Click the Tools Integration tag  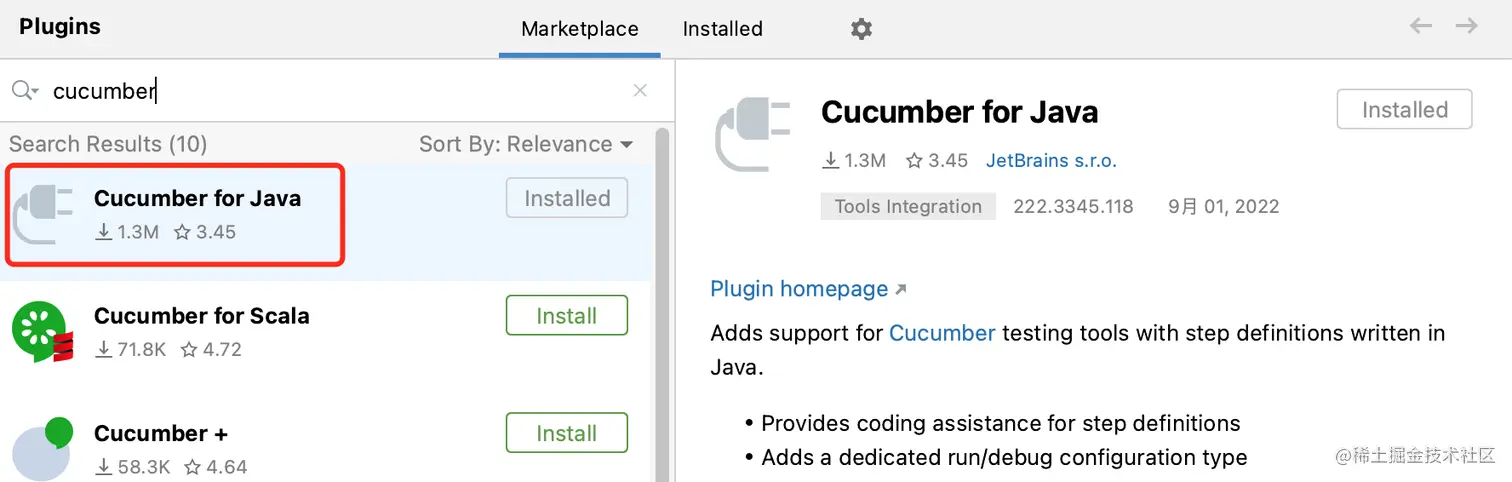[x=908, y=207]
